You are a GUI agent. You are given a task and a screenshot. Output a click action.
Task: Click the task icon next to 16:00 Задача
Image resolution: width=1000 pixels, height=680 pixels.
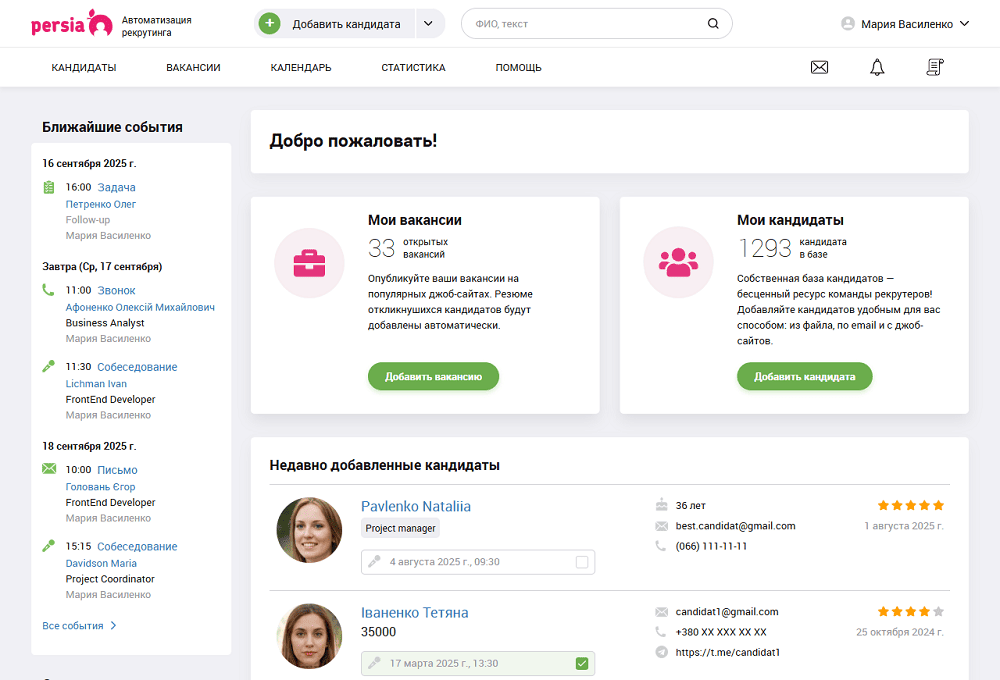49,187
